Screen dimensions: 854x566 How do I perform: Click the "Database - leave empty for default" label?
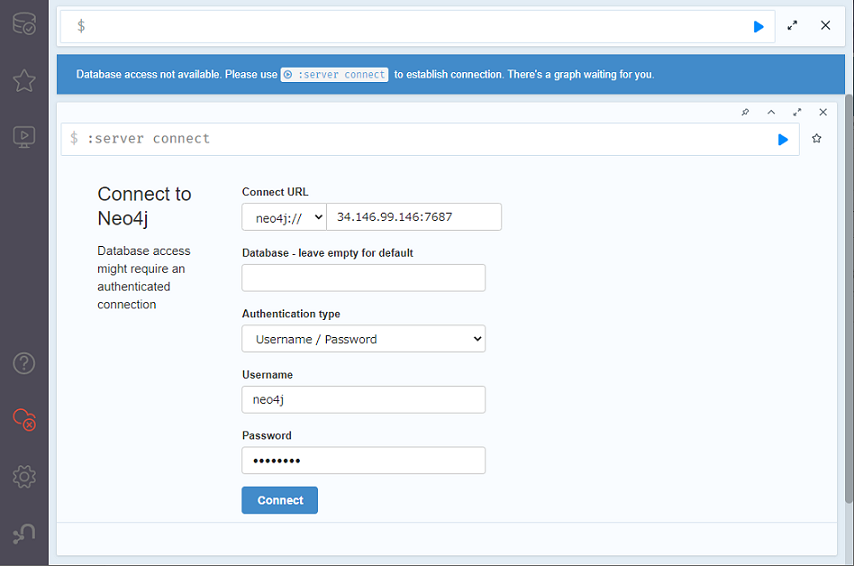coord(327,253)
